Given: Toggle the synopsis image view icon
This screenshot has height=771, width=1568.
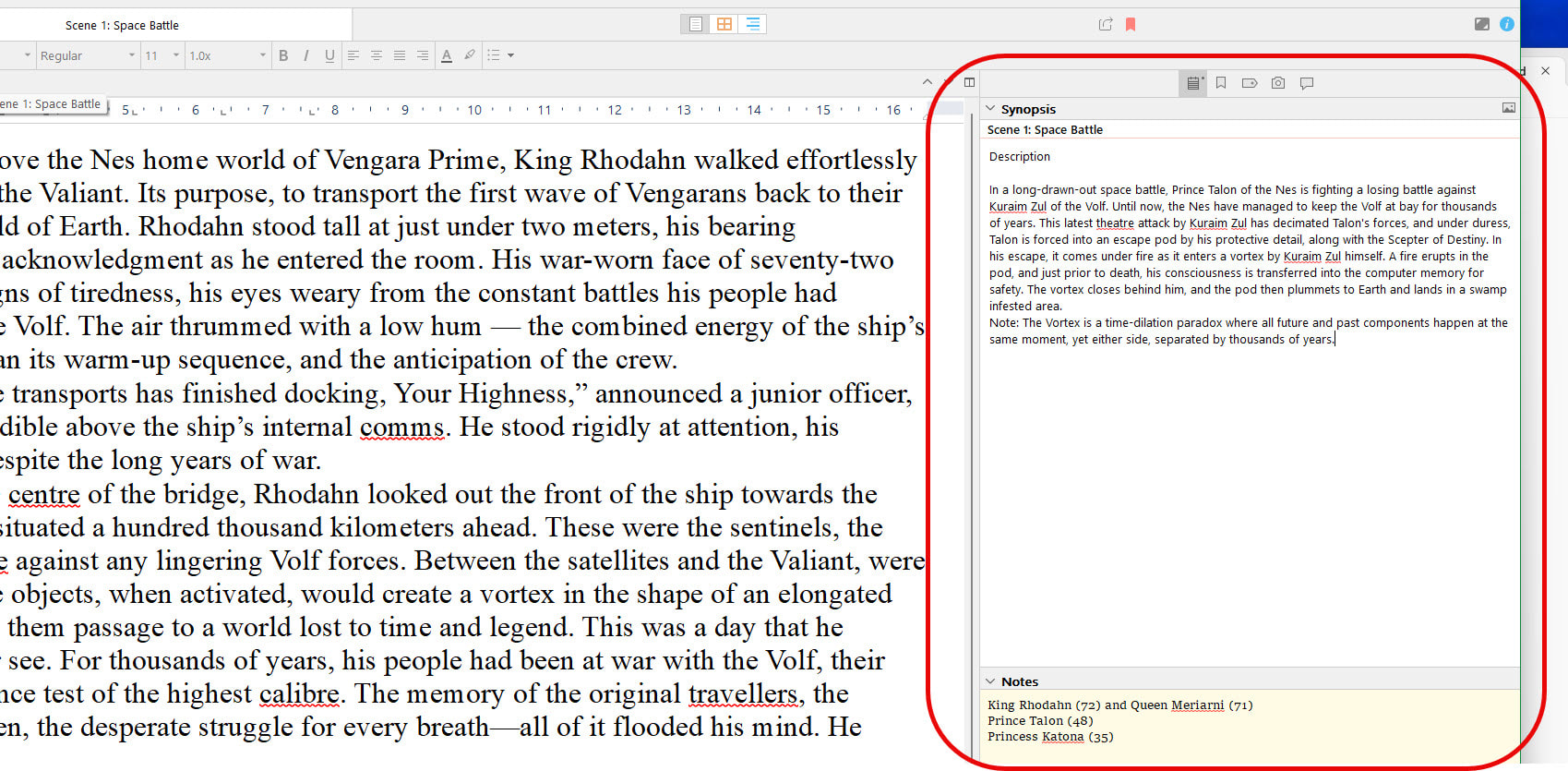Looking at the screenshot, I should pos(1508,108).
